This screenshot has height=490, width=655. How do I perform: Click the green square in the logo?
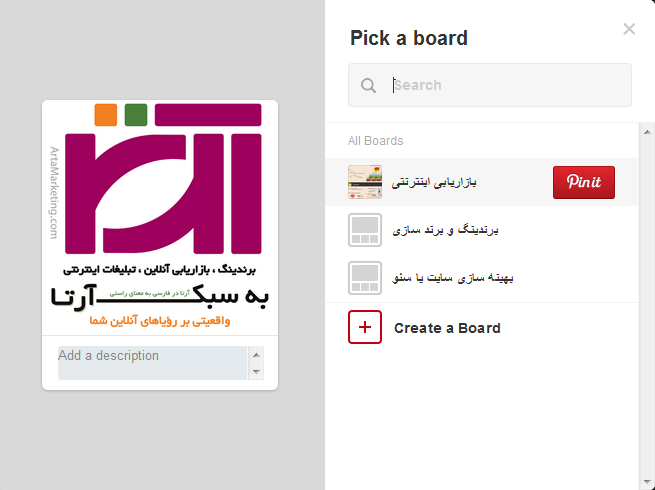click(x=136, y=114)
